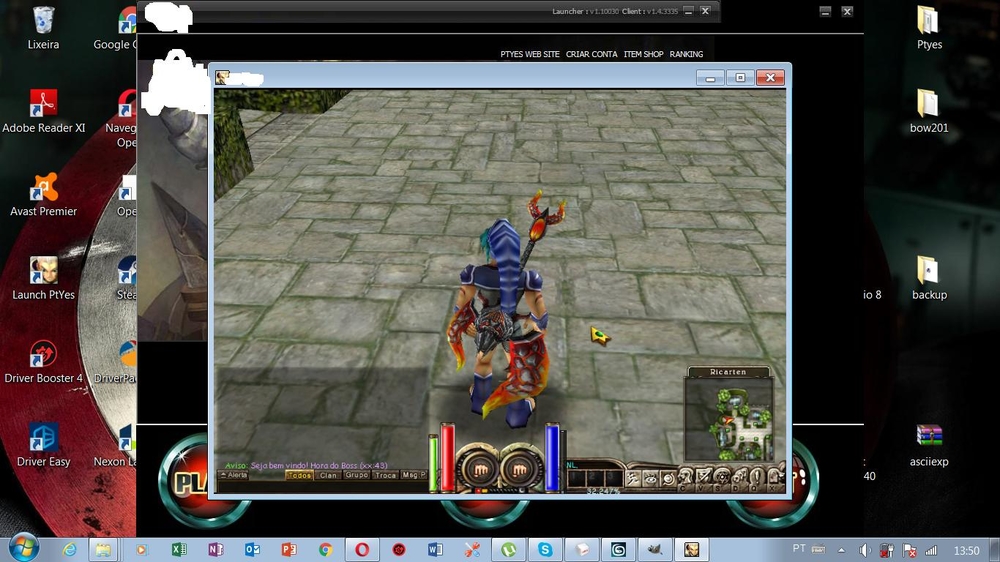Switch chat to the Grupo tab
Image resolution: width=1000 pixels, height=562 pixels.
(357, 475)
